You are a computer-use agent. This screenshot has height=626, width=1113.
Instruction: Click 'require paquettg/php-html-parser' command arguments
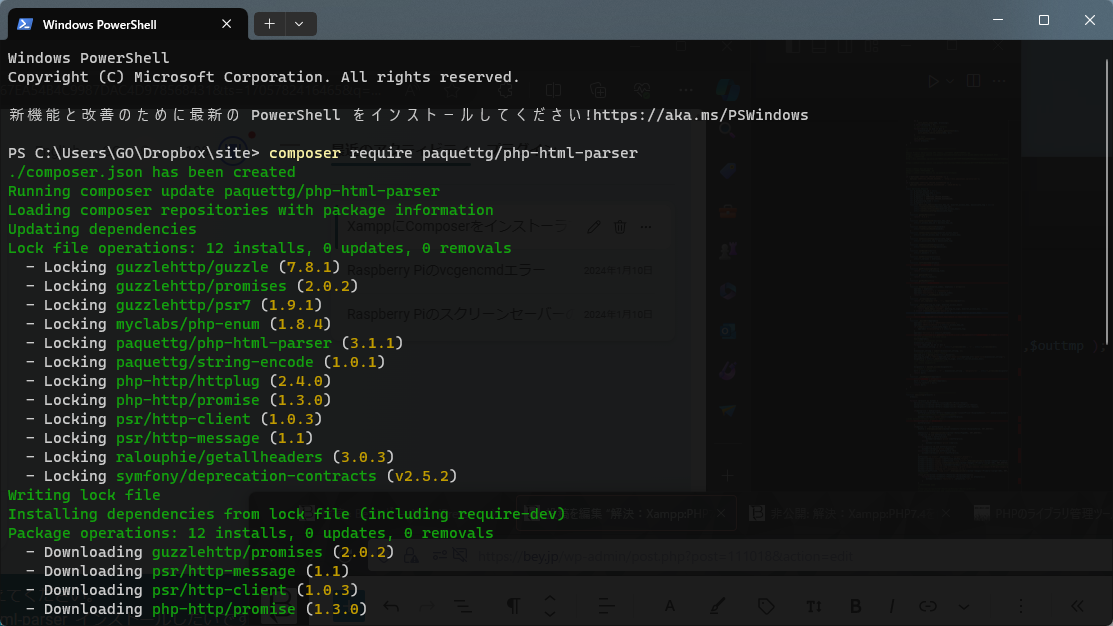[x=493, y=153]
